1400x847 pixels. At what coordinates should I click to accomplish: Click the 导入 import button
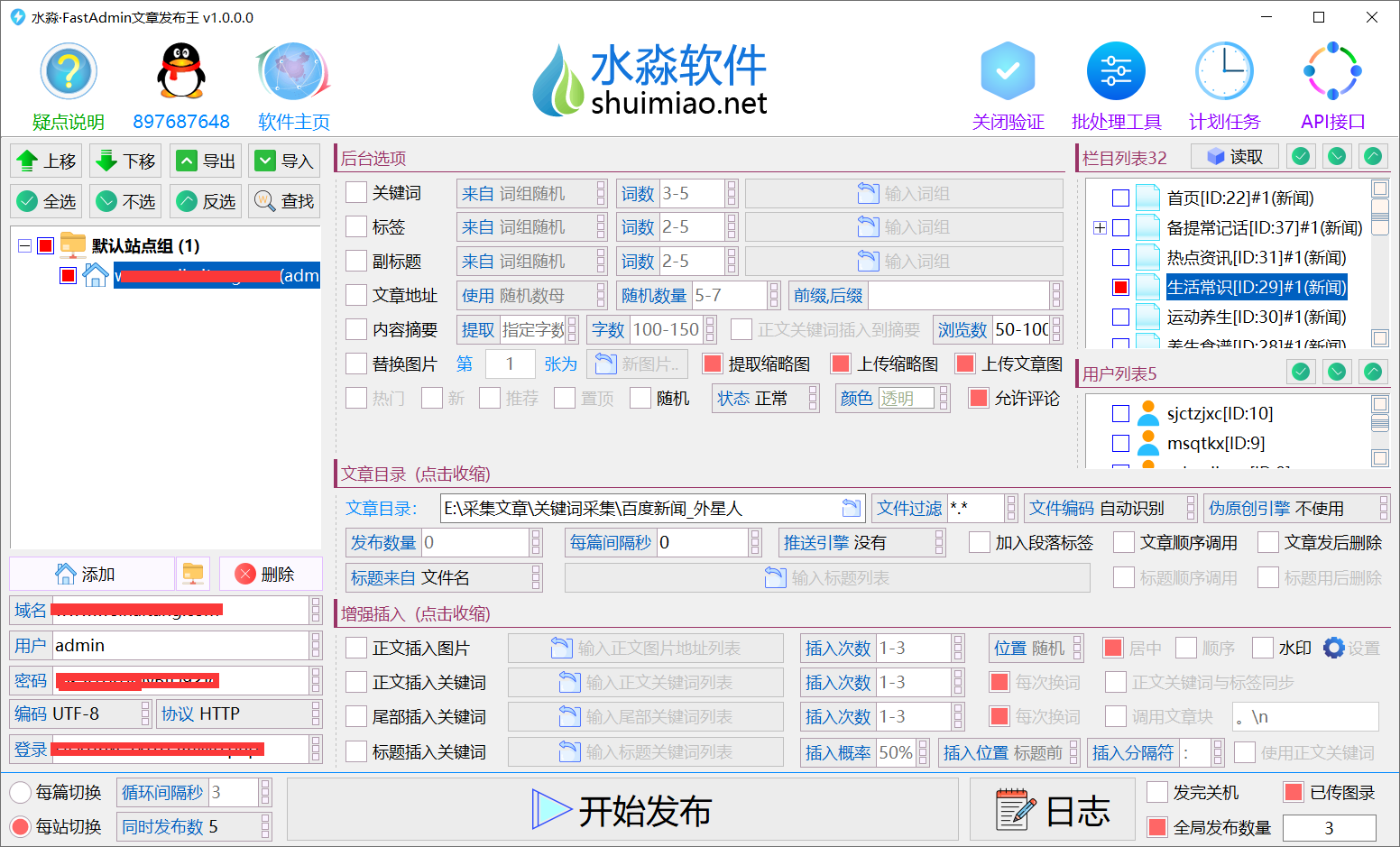coord(283,161)
